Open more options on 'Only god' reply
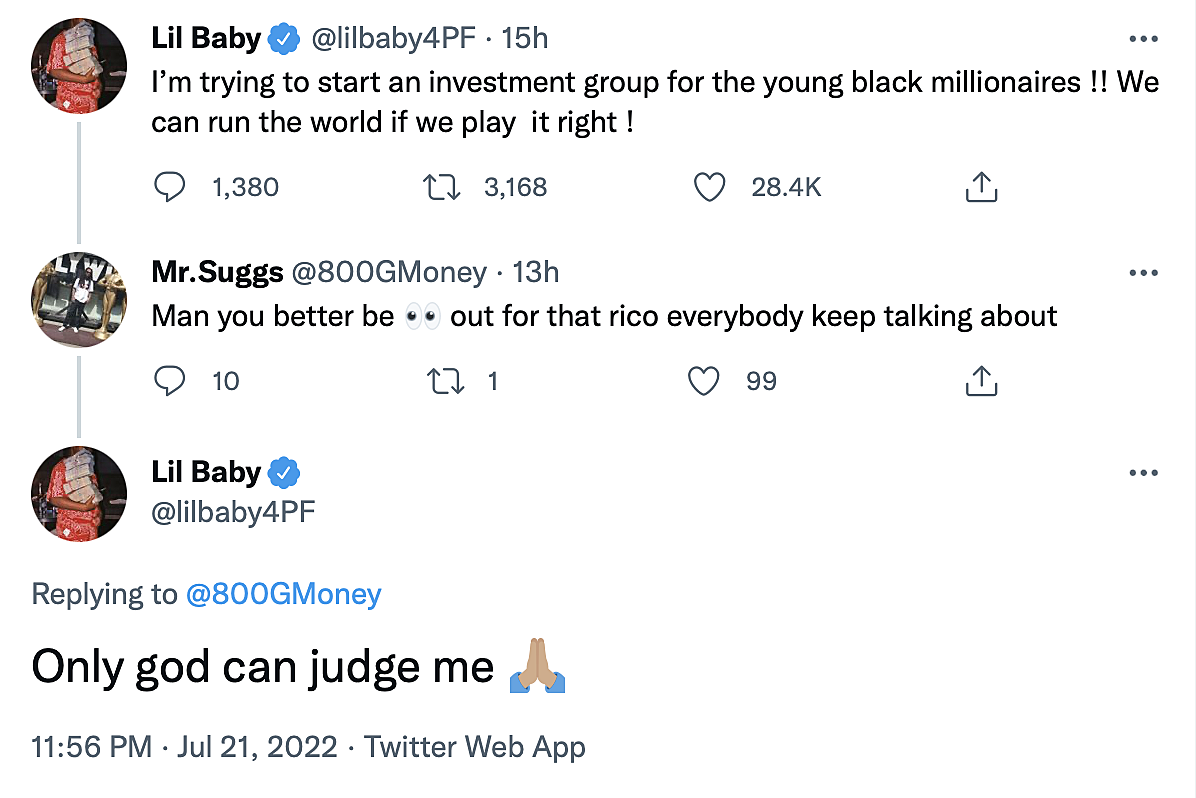The width and height of the screenshot is (1196, 798). coord(1143,472)
